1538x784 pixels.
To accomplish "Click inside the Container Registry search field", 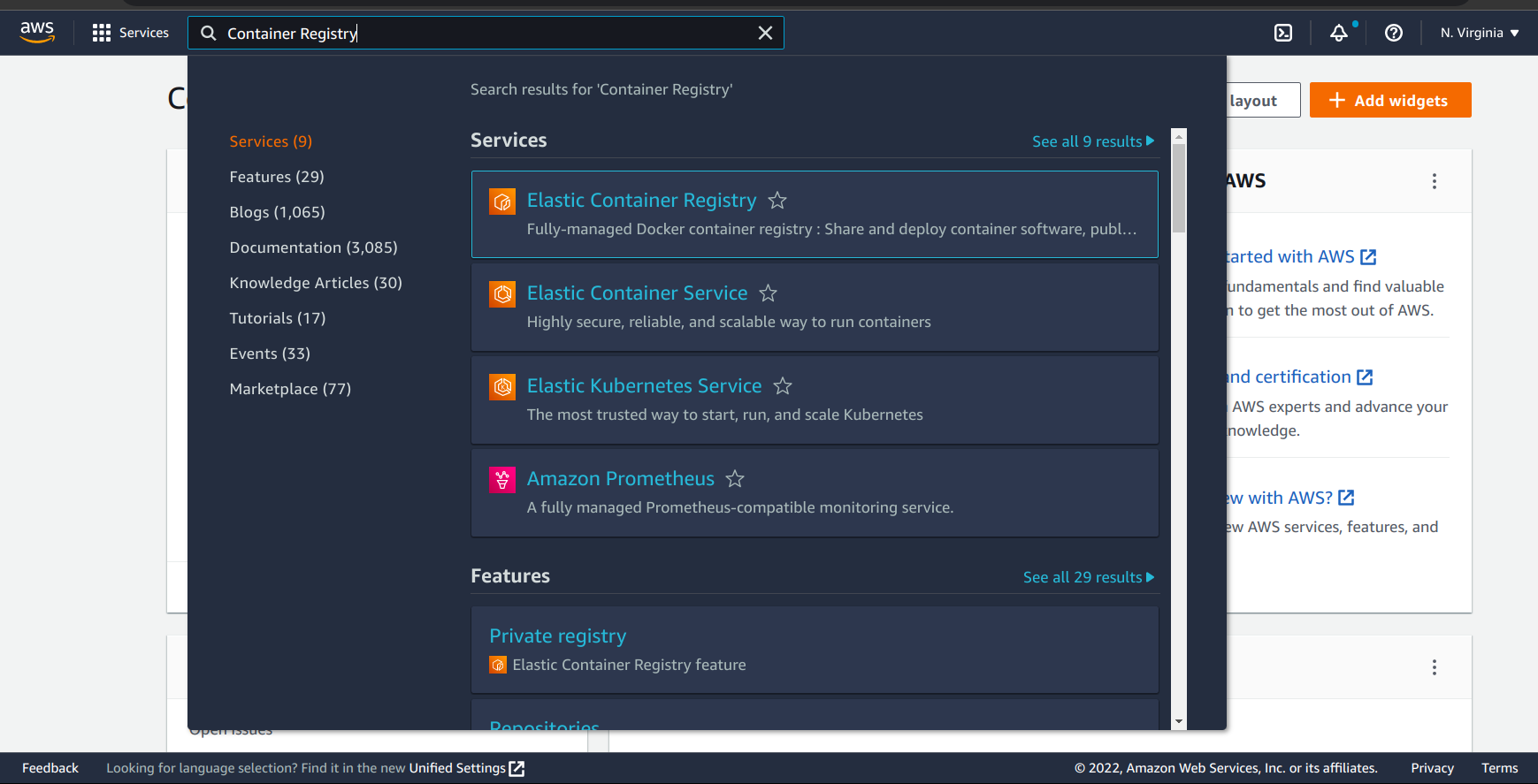I will click(x=478, y=33).
